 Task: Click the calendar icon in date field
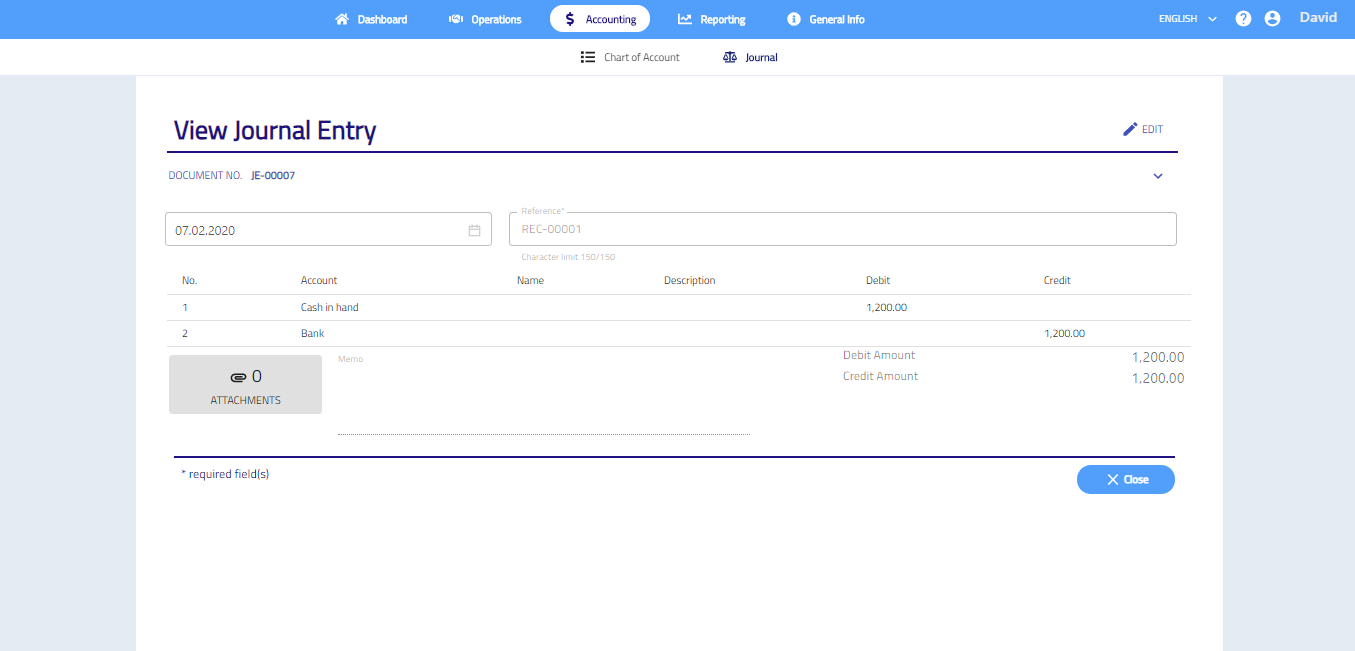point(474,230)
